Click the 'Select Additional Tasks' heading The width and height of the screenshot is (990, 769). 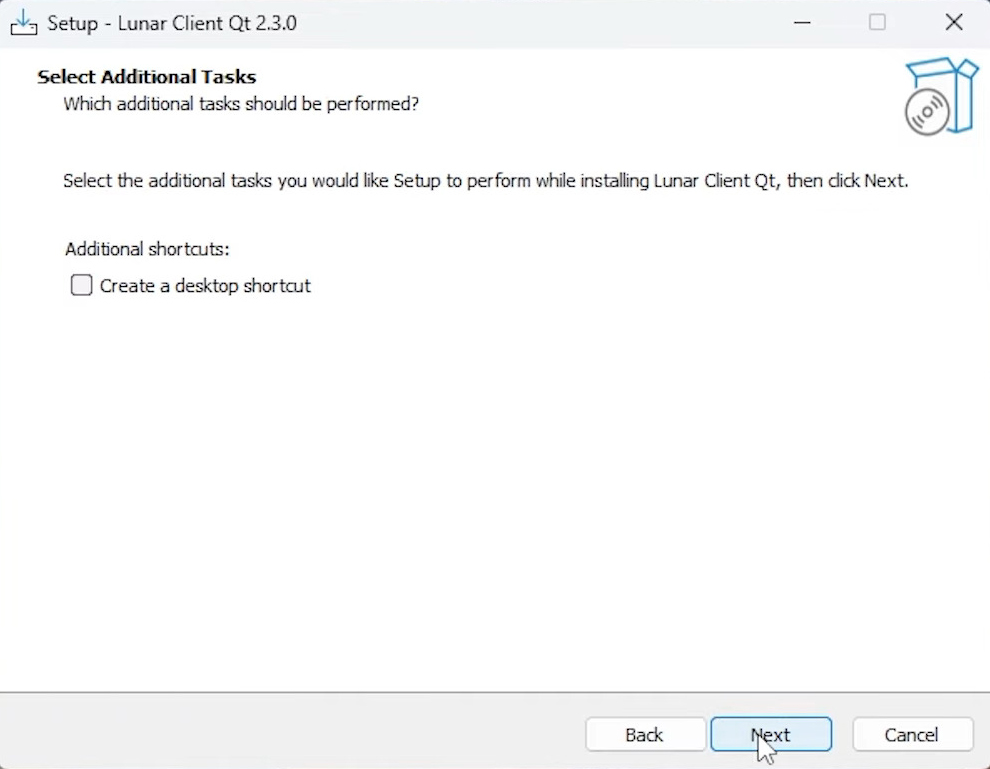146,77
